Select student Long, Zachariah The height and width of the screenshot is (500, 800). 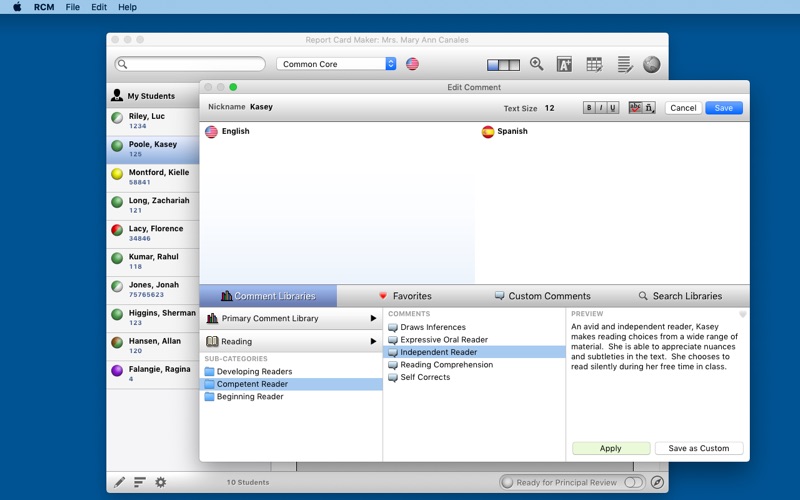[153, 206]
